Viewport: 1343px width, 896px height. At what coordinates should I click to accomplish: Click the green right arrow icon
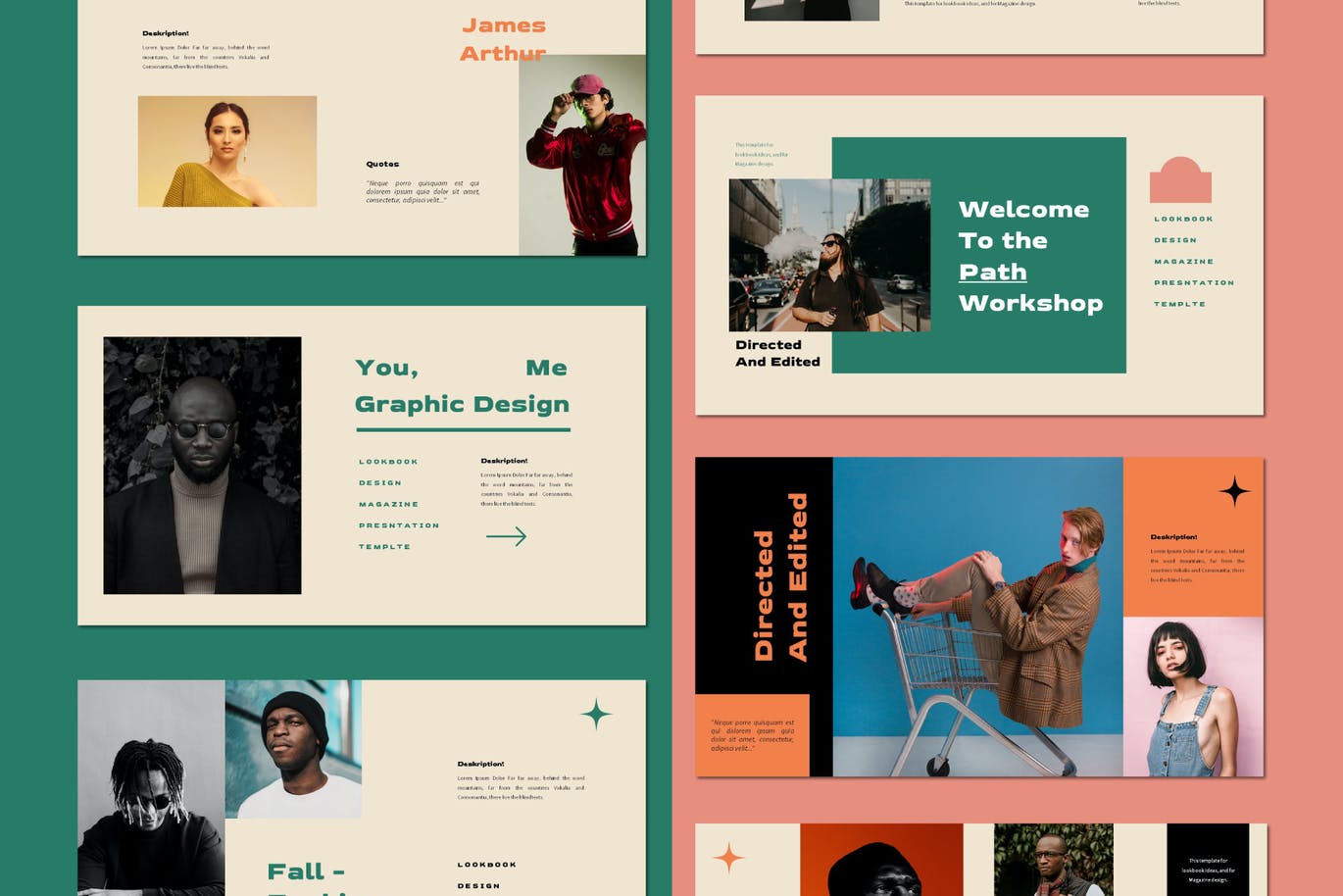[x=506, y=536]
